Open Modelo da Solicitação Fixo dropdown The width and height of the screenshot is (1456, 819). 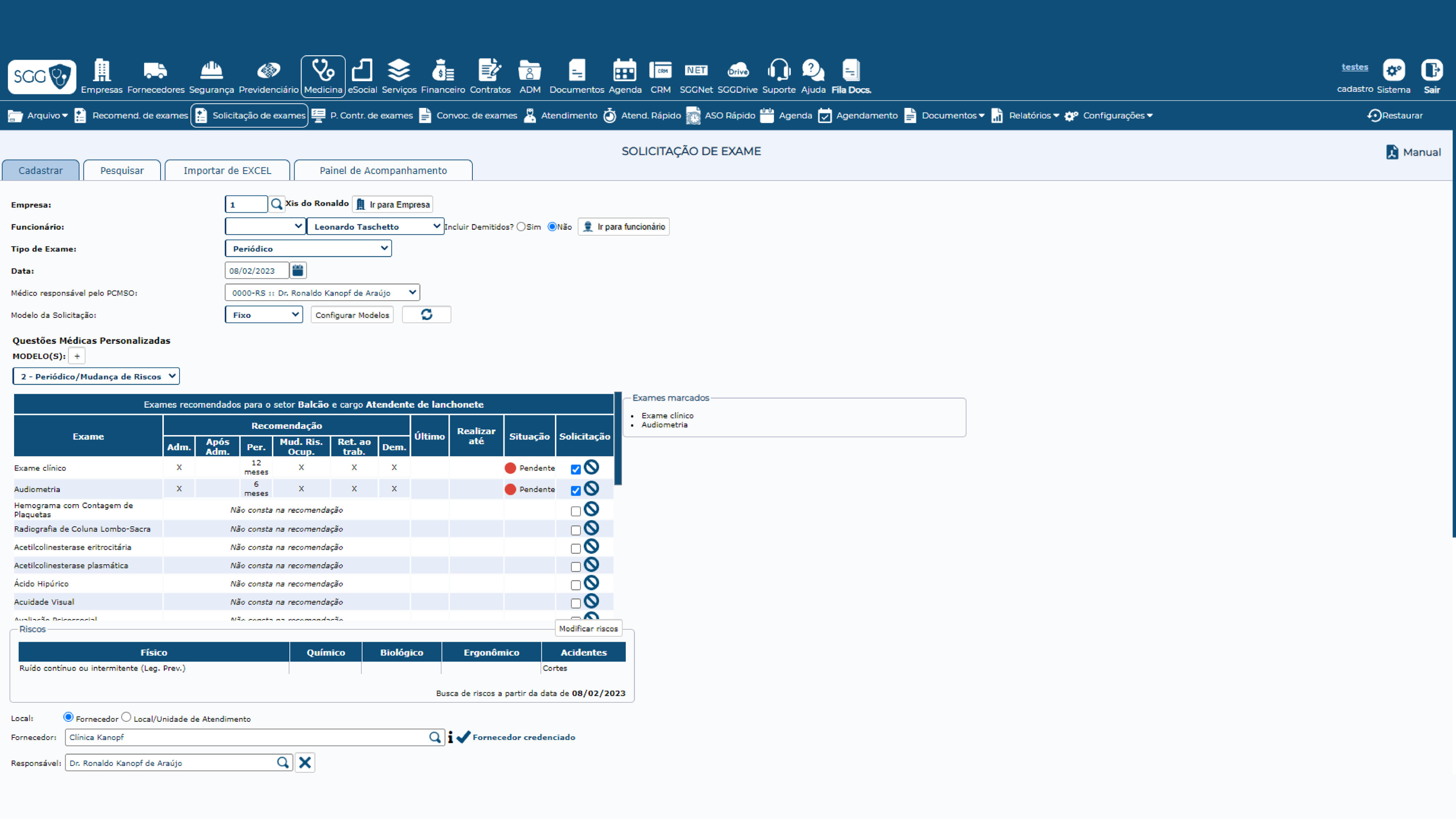coord(264,314)
